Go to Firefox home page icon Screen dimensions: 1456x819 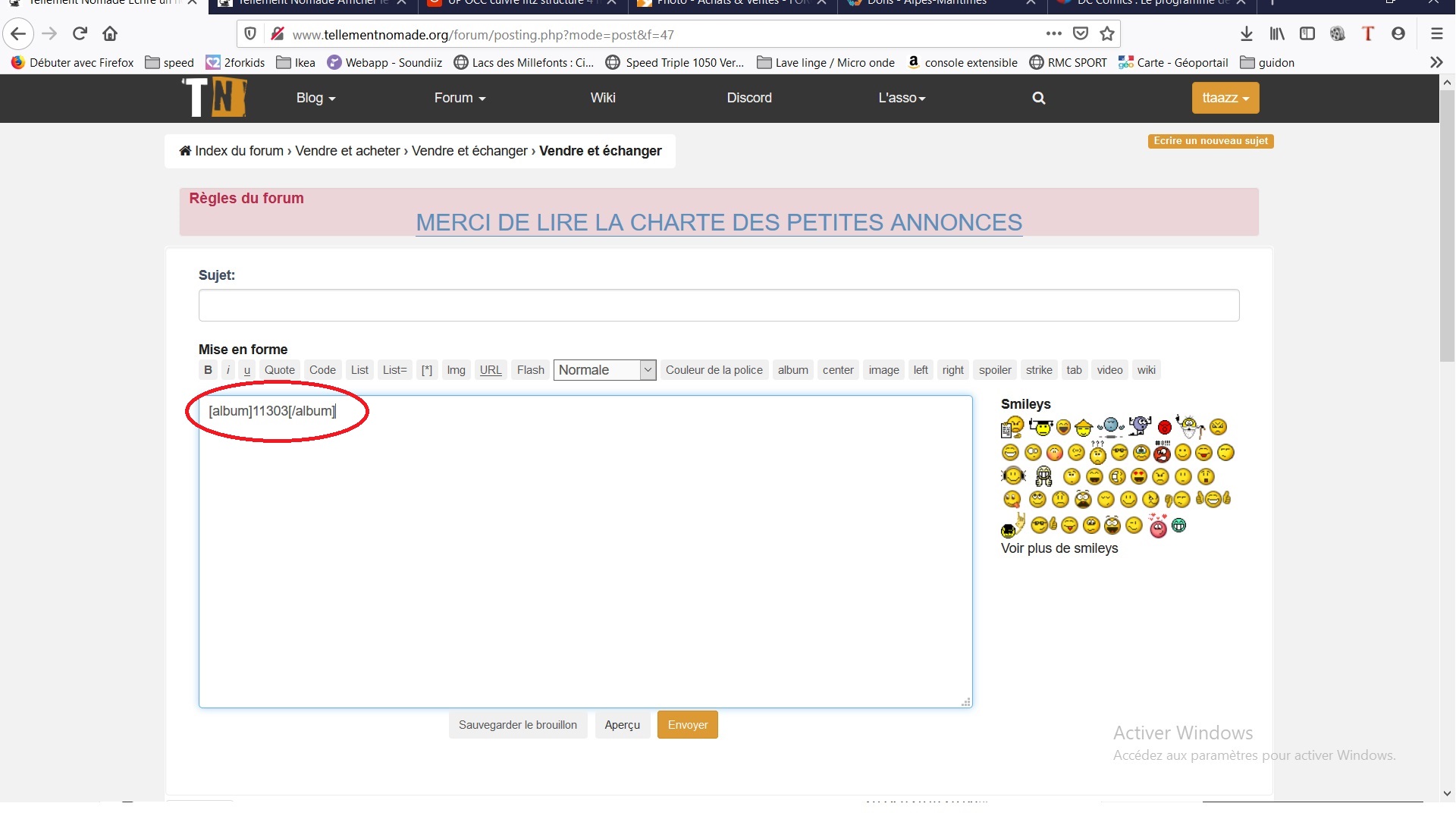pos(110,33)
